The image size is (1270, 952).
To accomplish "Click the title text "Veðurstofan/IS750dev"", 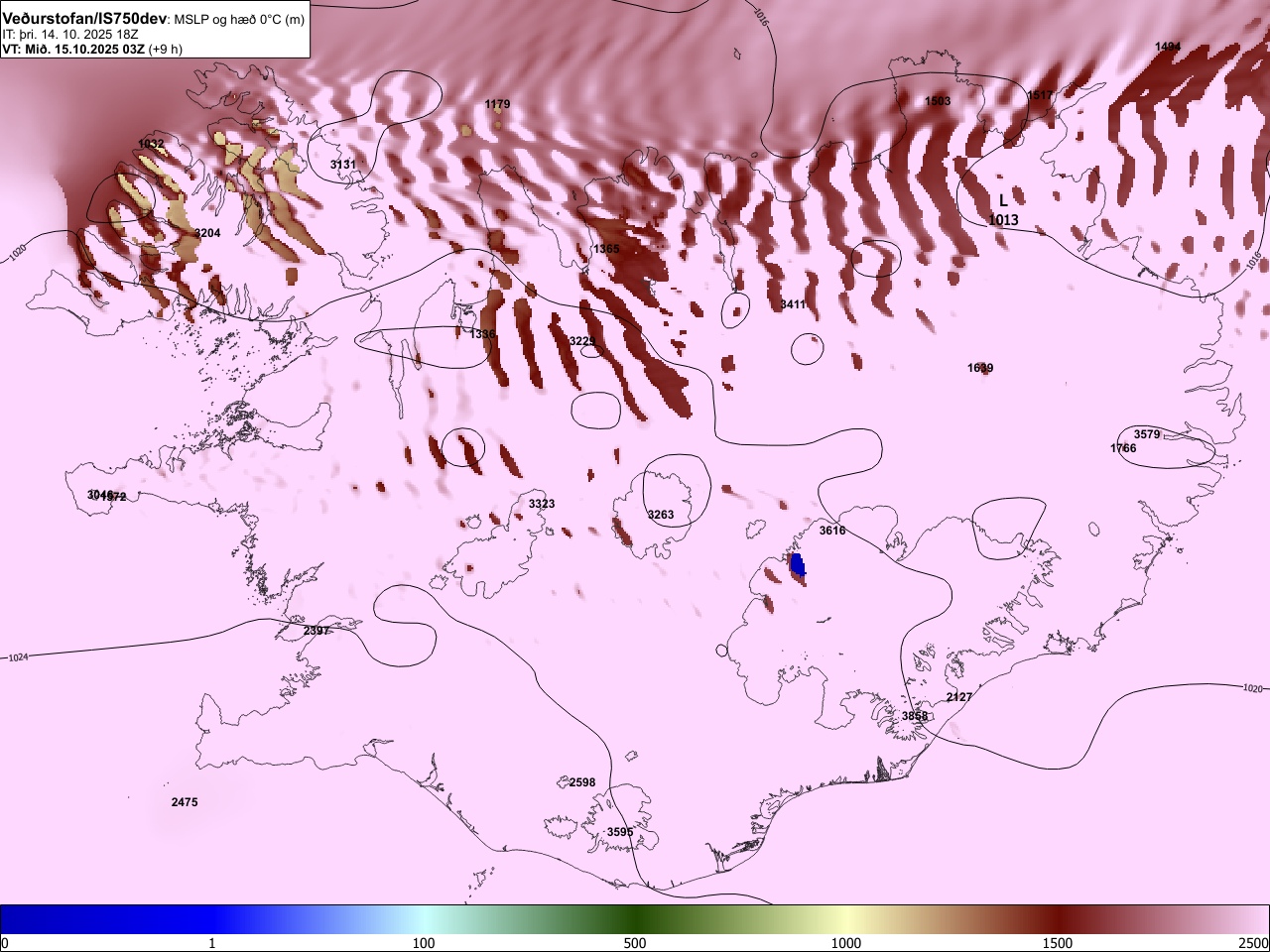I will point(86,19).
